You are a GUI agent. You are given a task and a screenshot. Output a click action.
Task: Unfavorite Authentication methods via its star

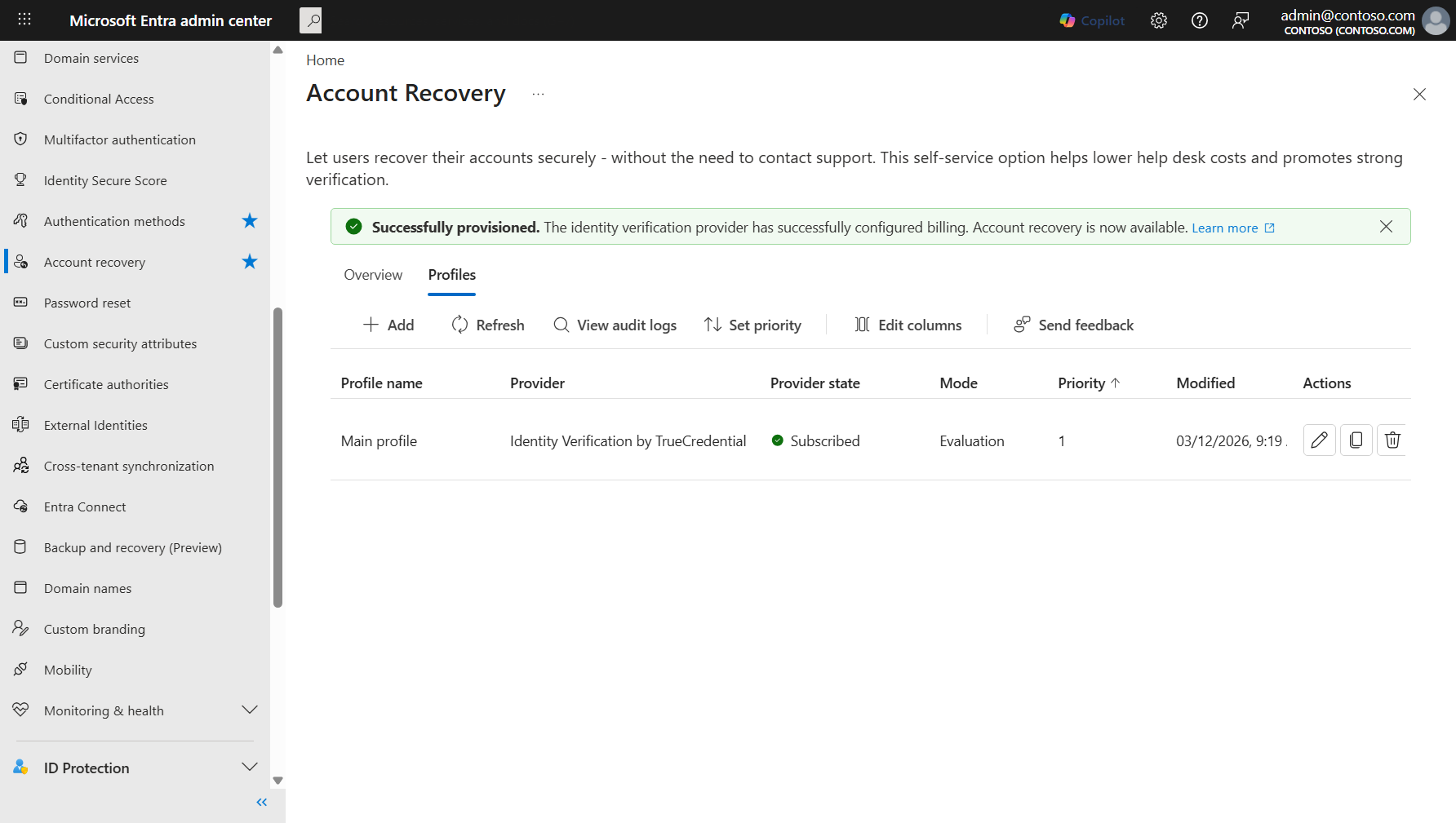pyautogui.click(x=250, y=220)
